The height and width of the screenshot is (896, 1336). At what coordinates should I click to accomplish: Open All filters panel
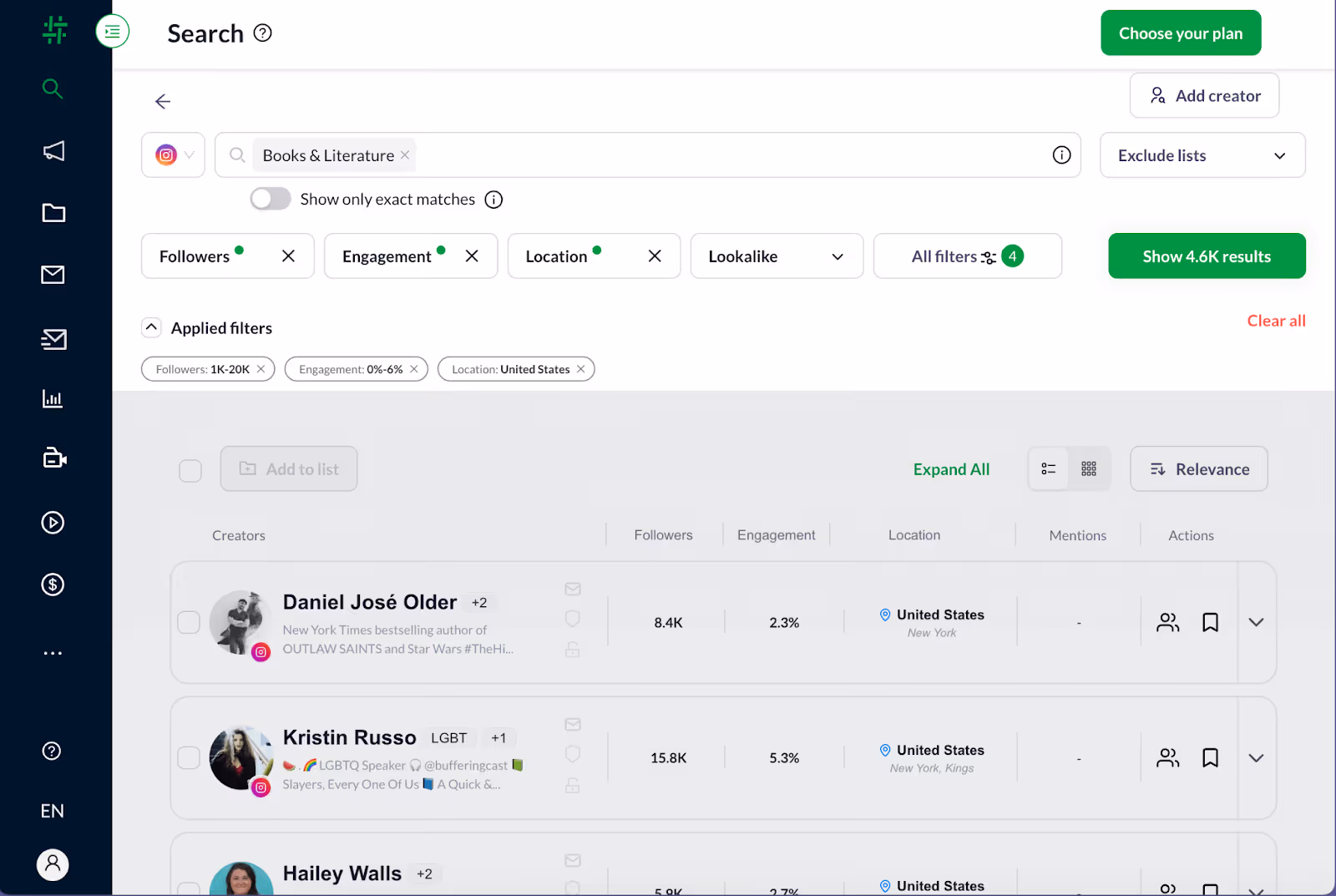(x=968, y=256)
